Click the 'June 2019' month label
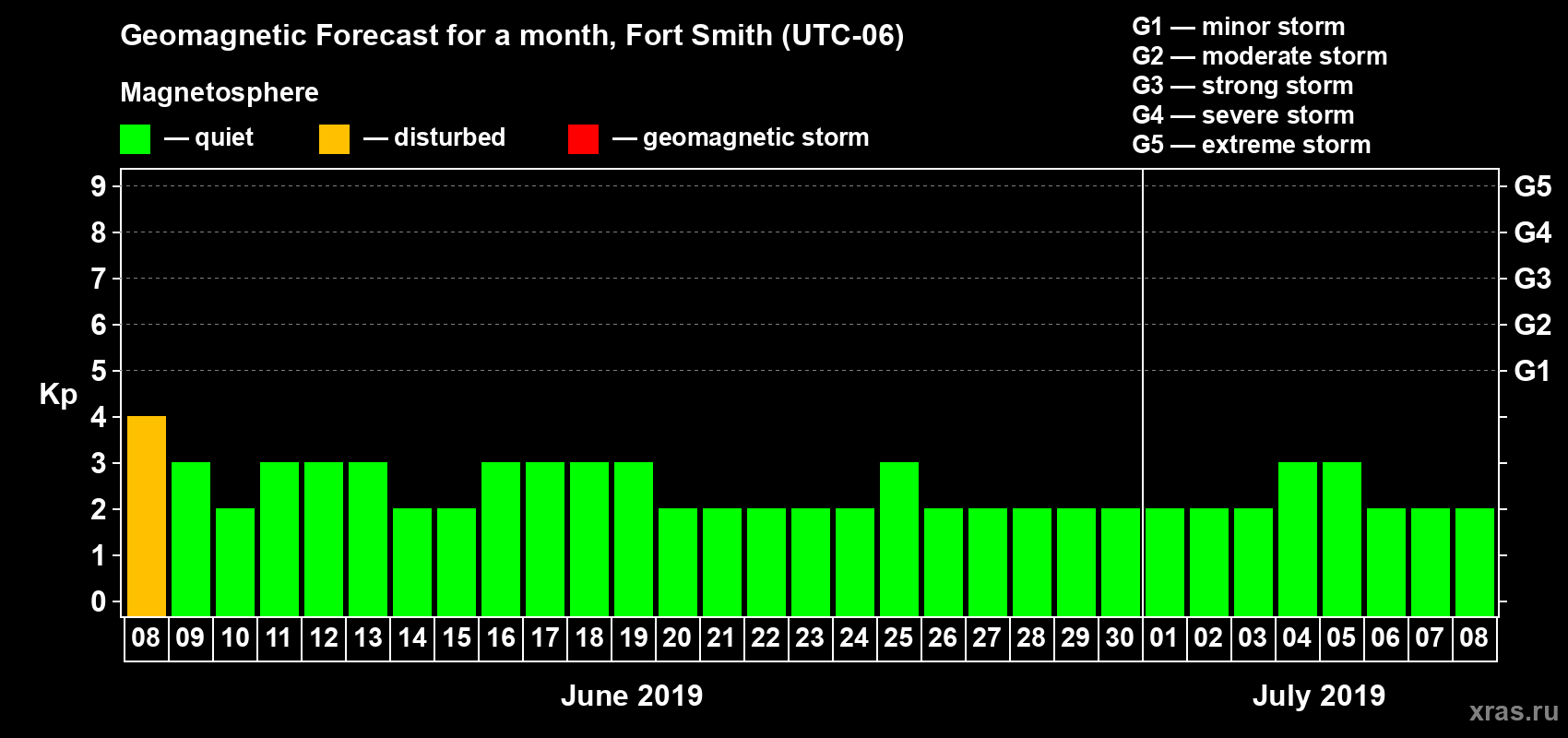The height and width of the screenshot is (738, 1568). [x=632, y=696]
